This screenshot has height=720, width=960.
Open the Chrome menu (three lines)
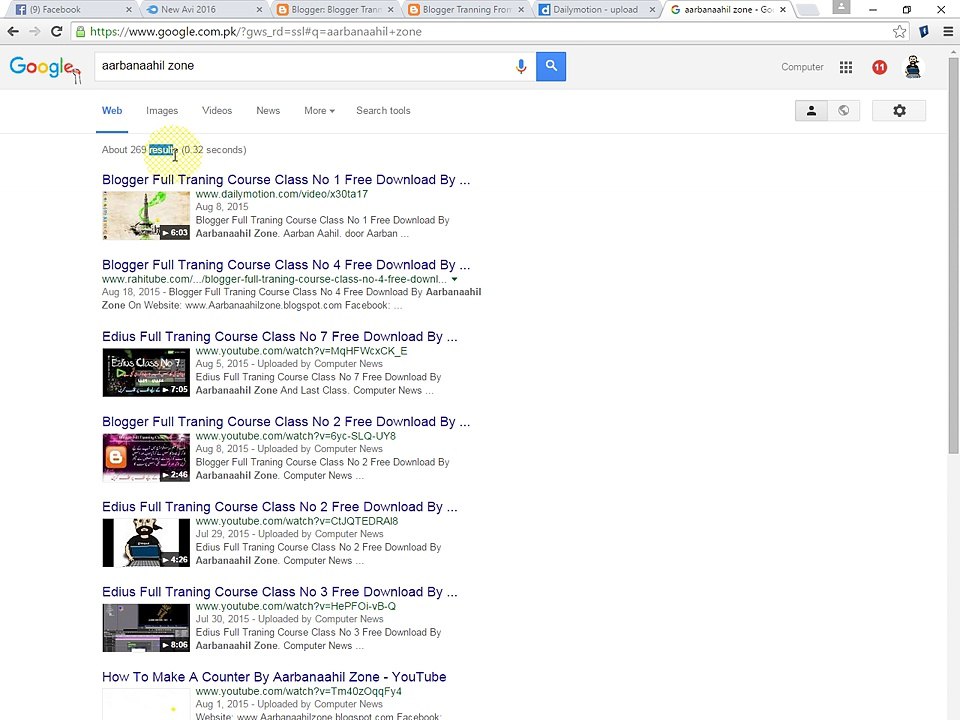pos(948,32)
